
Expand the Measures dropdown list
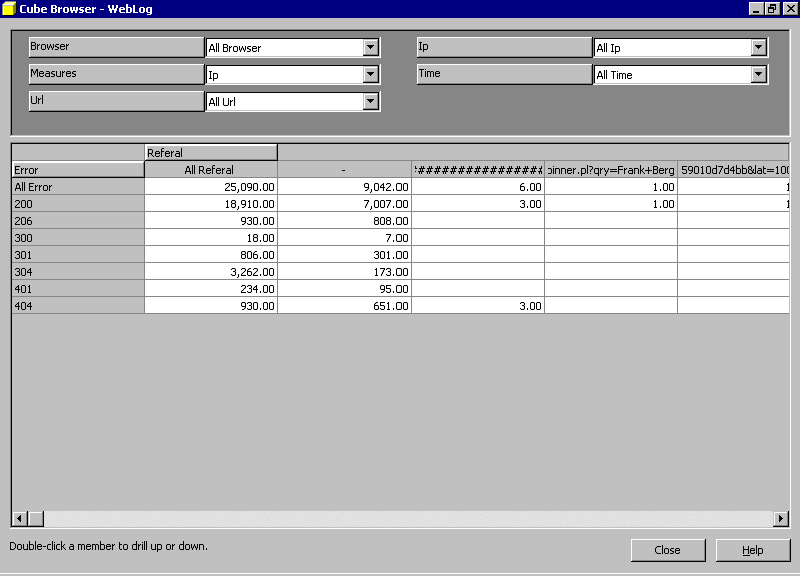[x=371, y=75]
